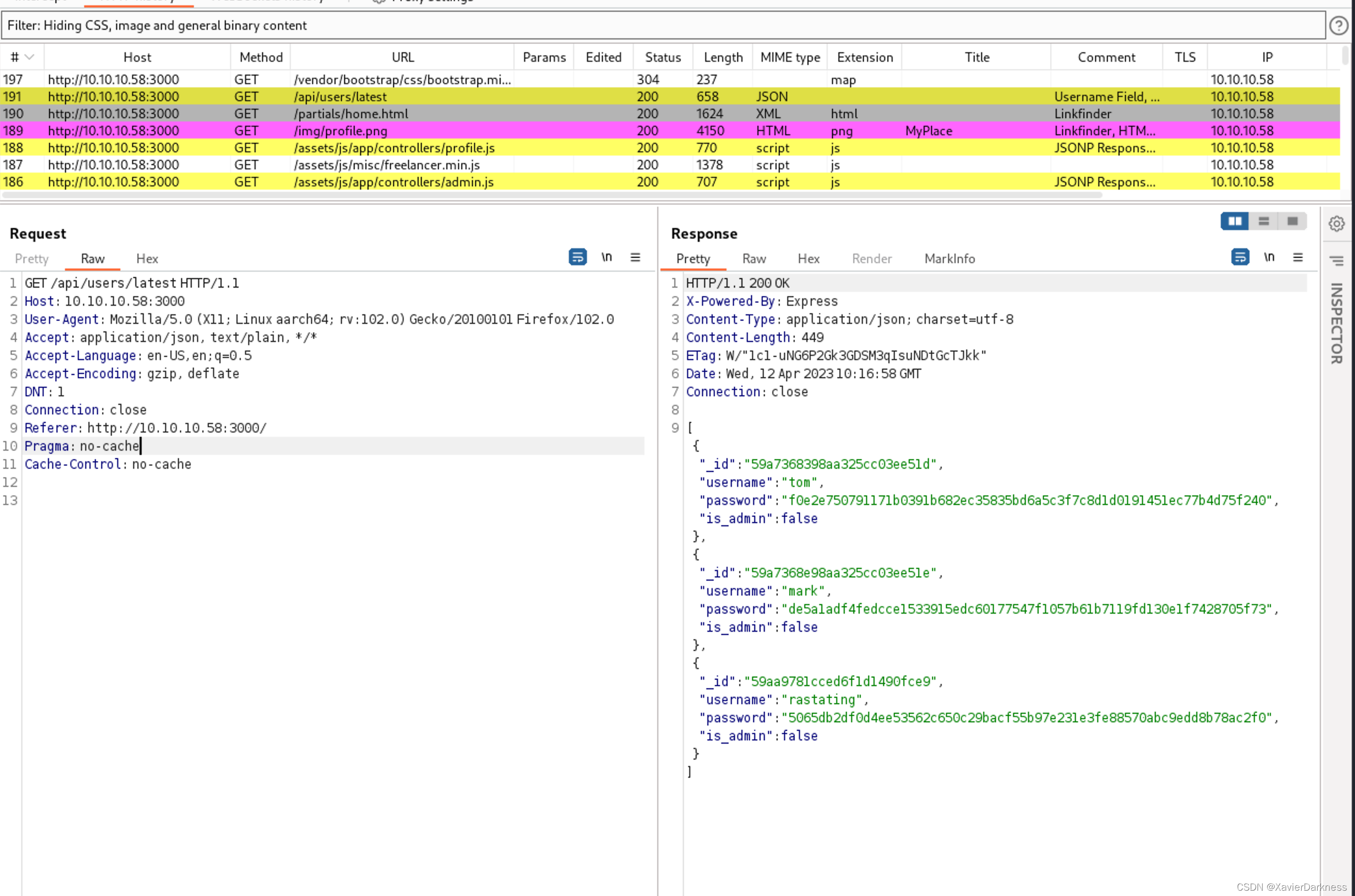Open the filter help question-mark icon
The image size is (1355, 896).
pos(1338,26)
